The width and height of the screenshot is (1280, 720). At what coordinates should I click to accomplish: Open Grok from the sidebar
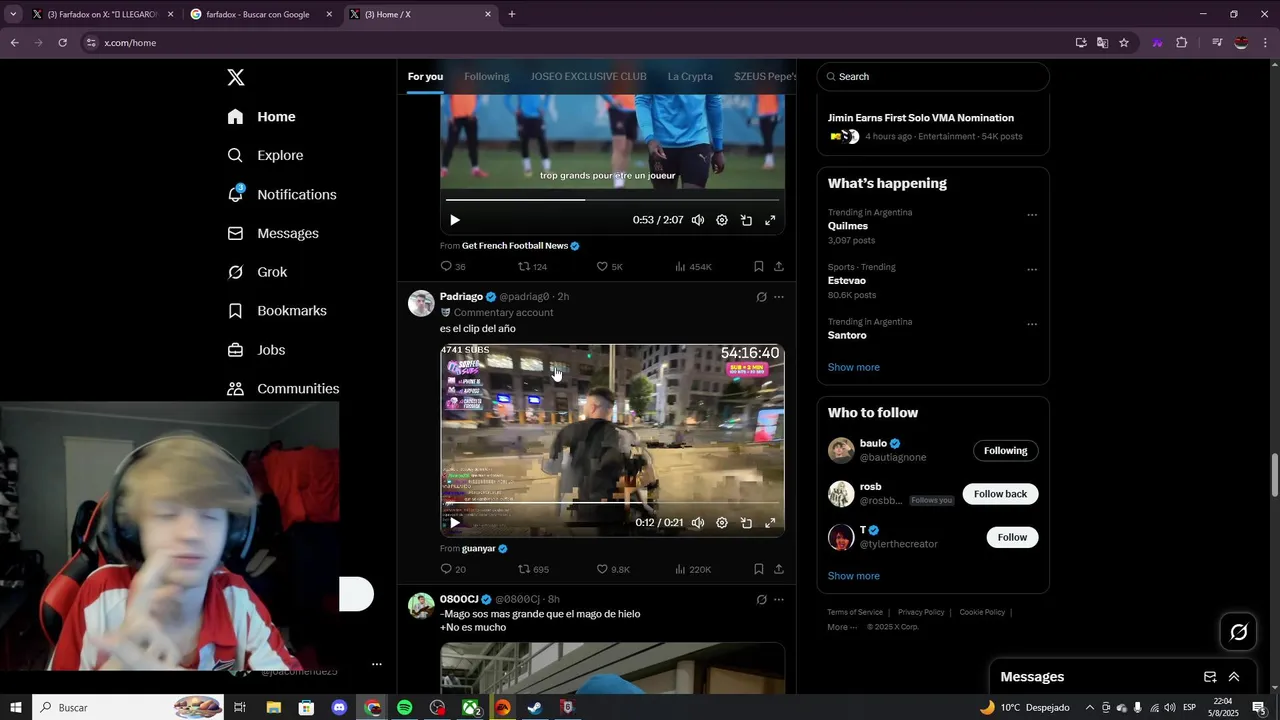point(257,272)
